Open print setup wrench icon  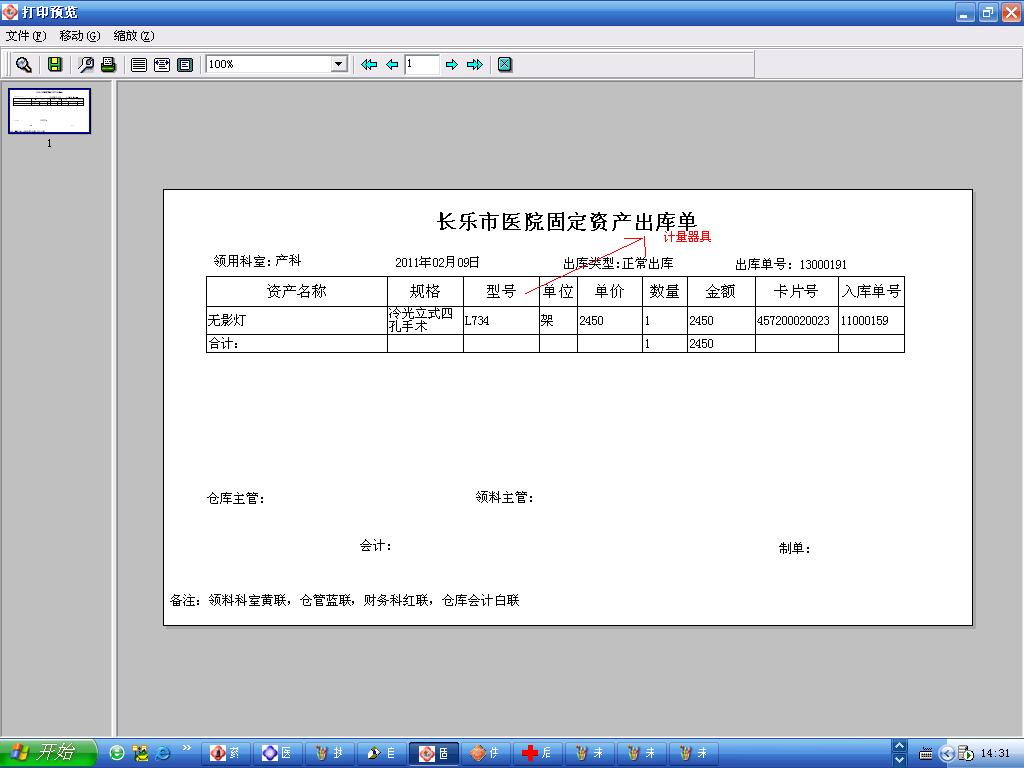click(86, 64)
